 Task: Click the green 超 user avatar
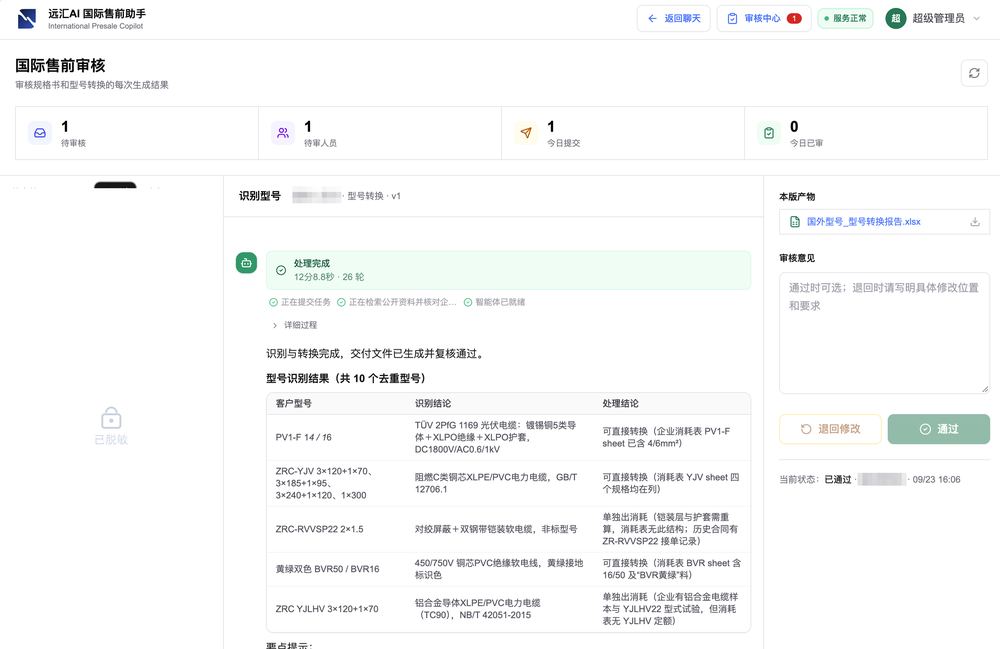[895, 18]
